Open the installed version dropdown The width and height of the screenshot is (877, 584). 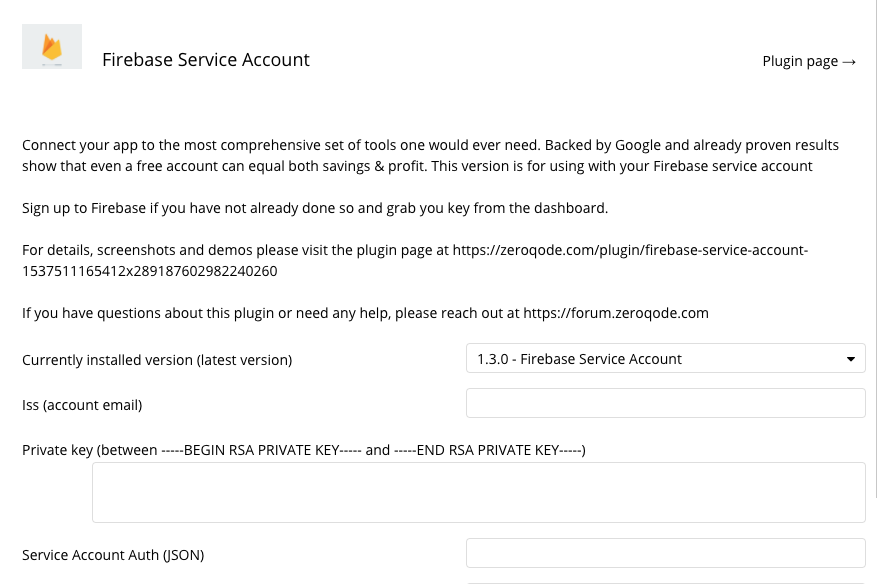click(x=666, y=359)
